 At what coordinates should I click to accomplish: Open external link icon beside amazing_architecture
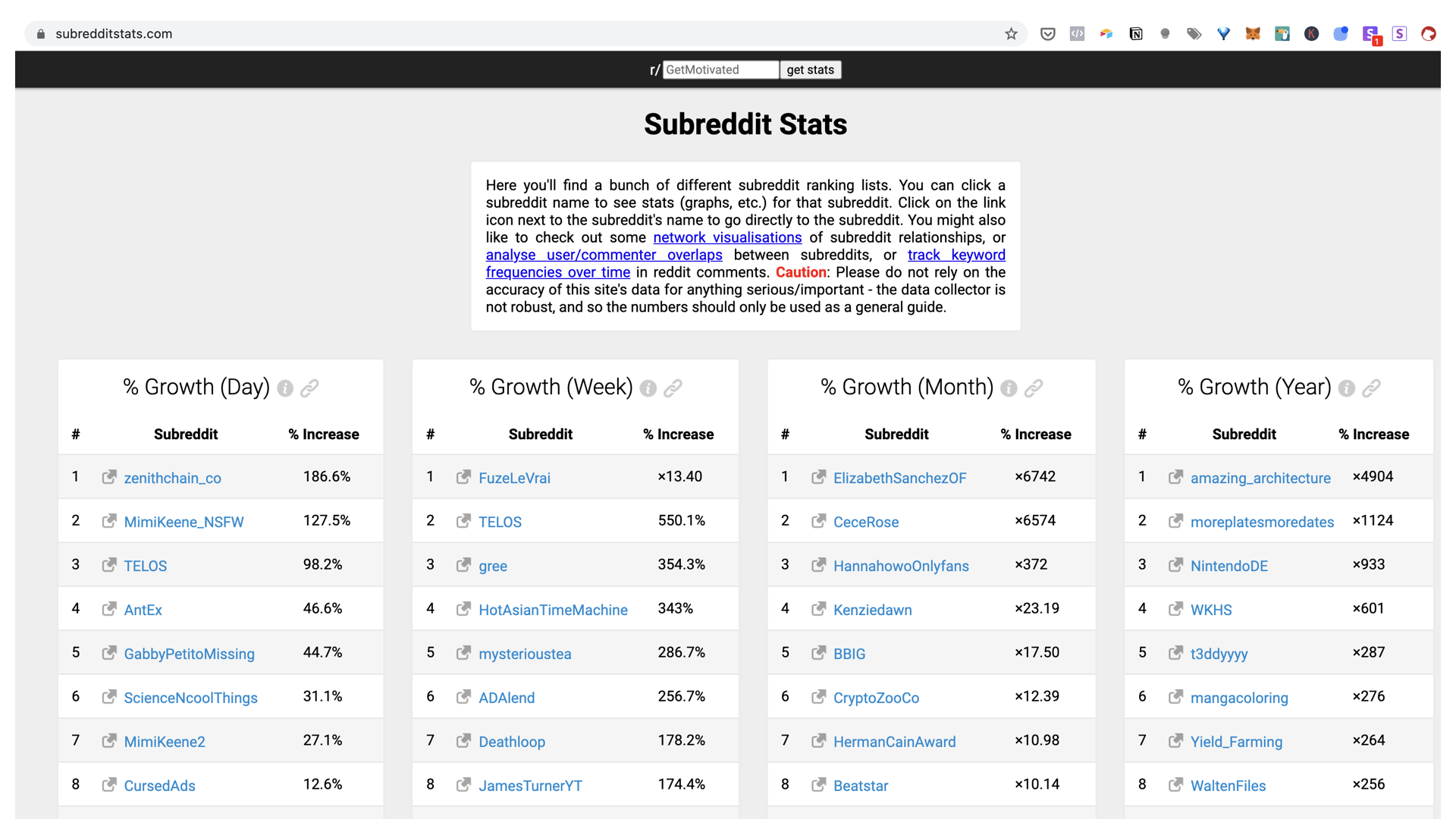(x=1175, y=477)
